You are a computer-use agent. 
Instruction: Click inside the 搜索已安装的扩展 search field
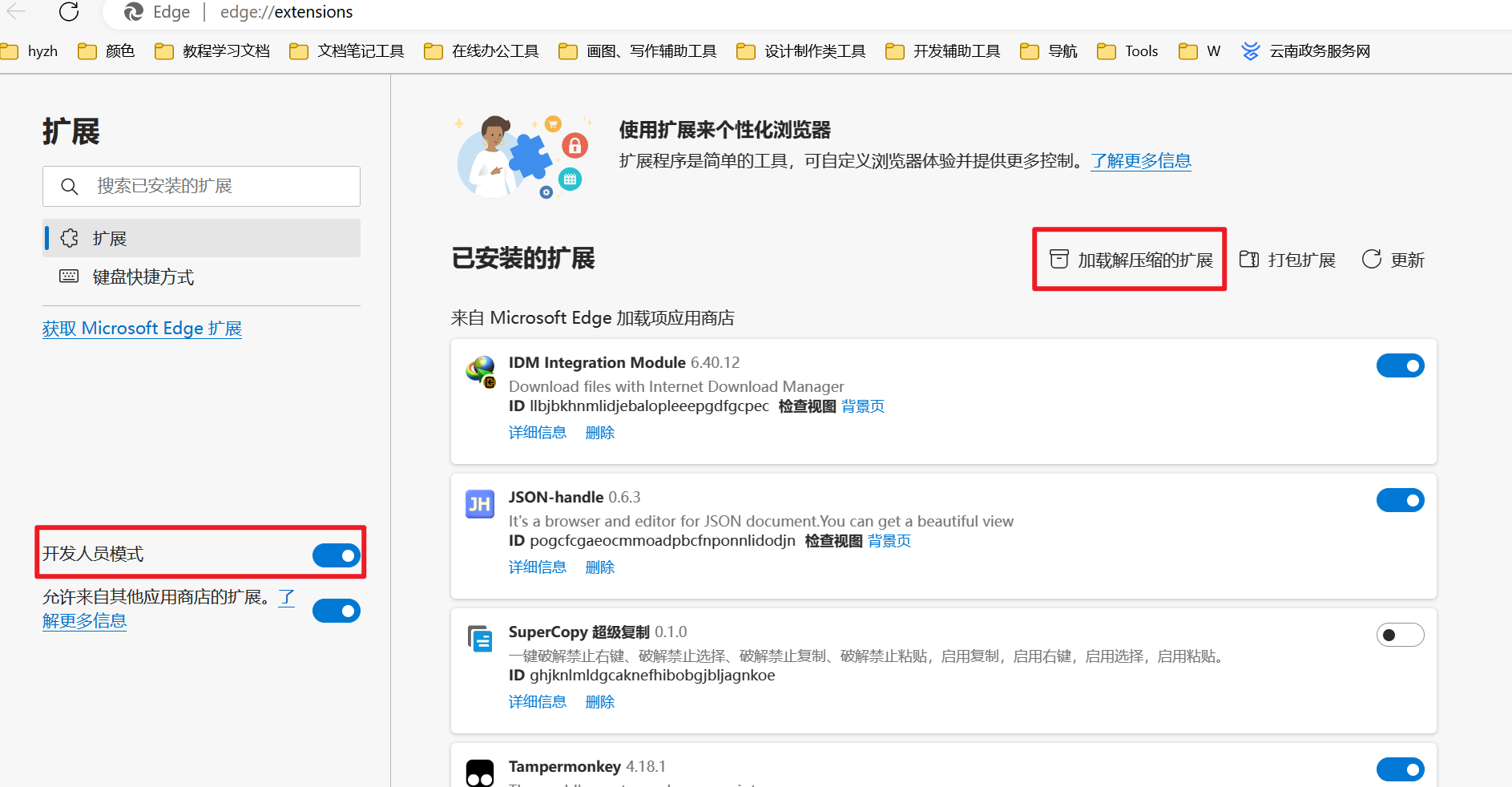[201, 186]
